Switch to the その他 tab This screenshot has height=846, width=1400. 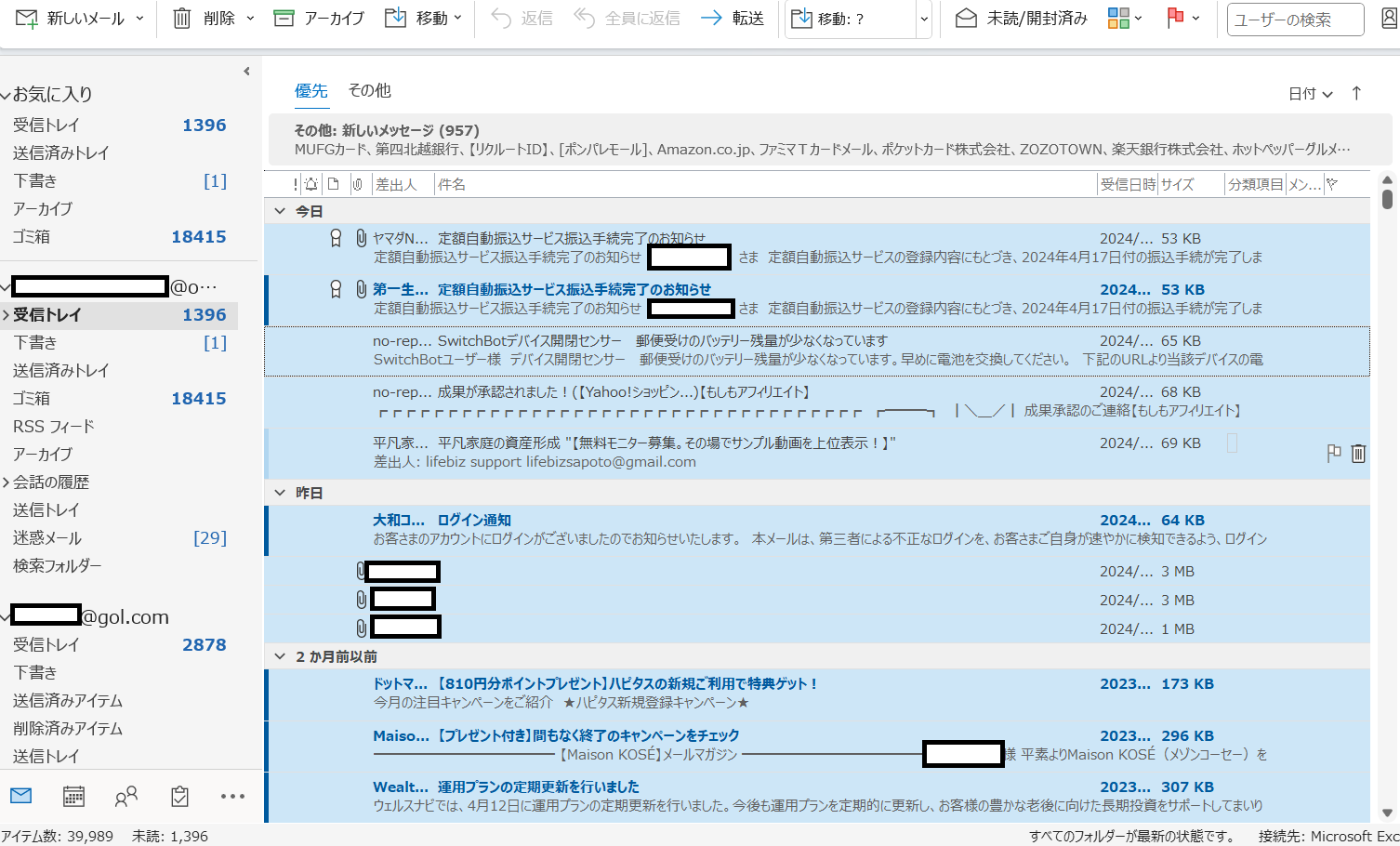pos(369,90)
